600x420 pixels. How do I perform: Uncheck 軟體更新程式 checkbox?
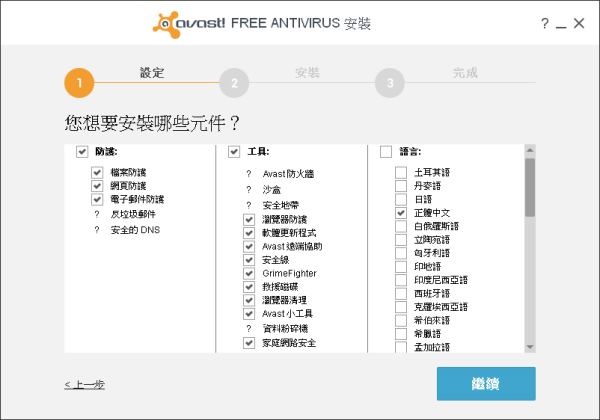[x=249, y=233]
